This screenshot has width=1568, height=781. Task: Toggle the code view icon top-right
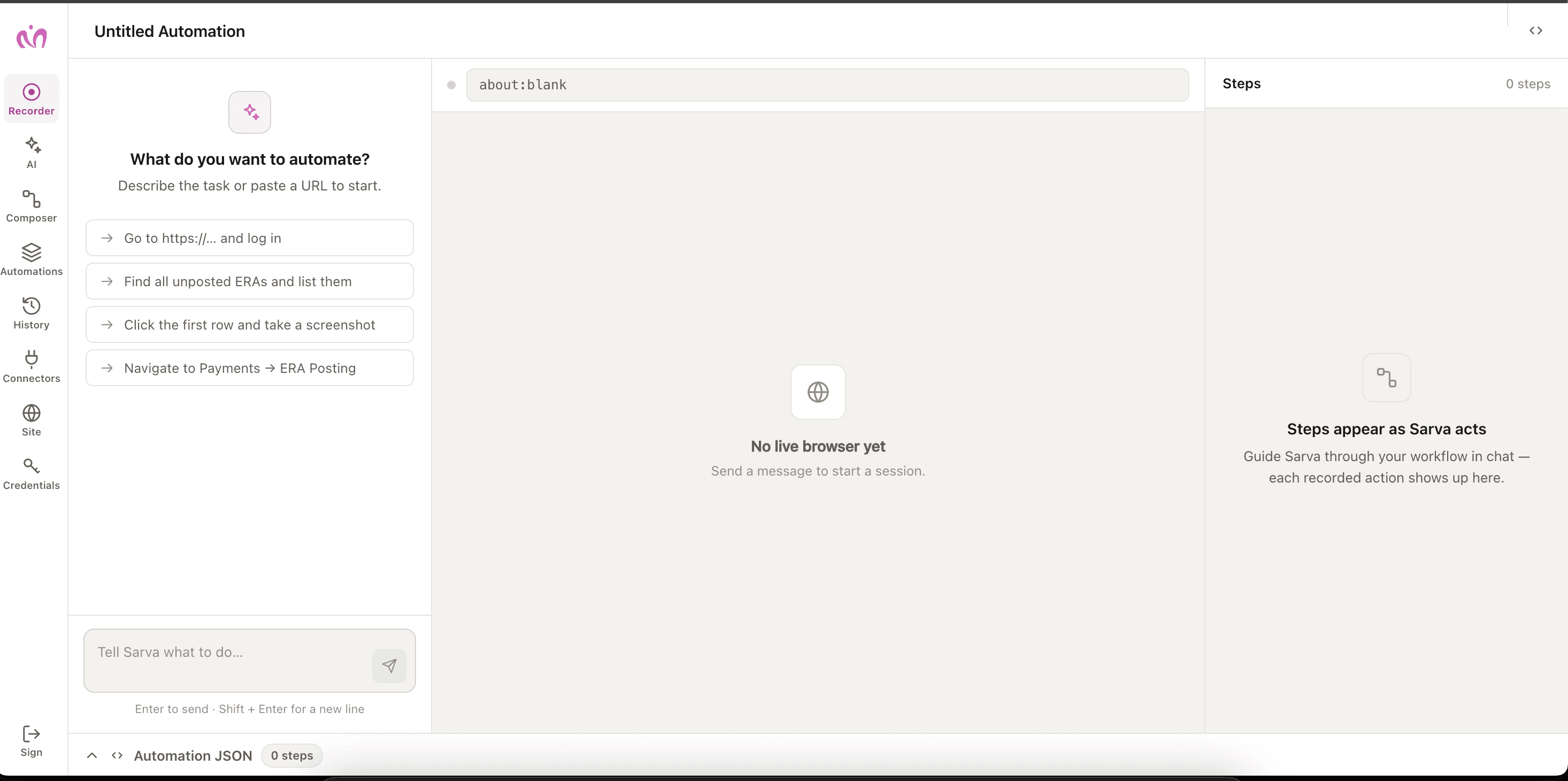pyautogui.click(x=1536, y=30)
